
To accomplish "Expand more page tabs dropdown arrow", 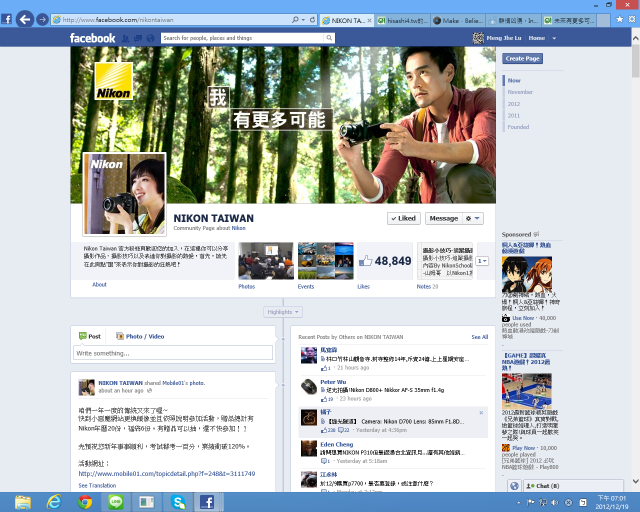I will 482,261.
